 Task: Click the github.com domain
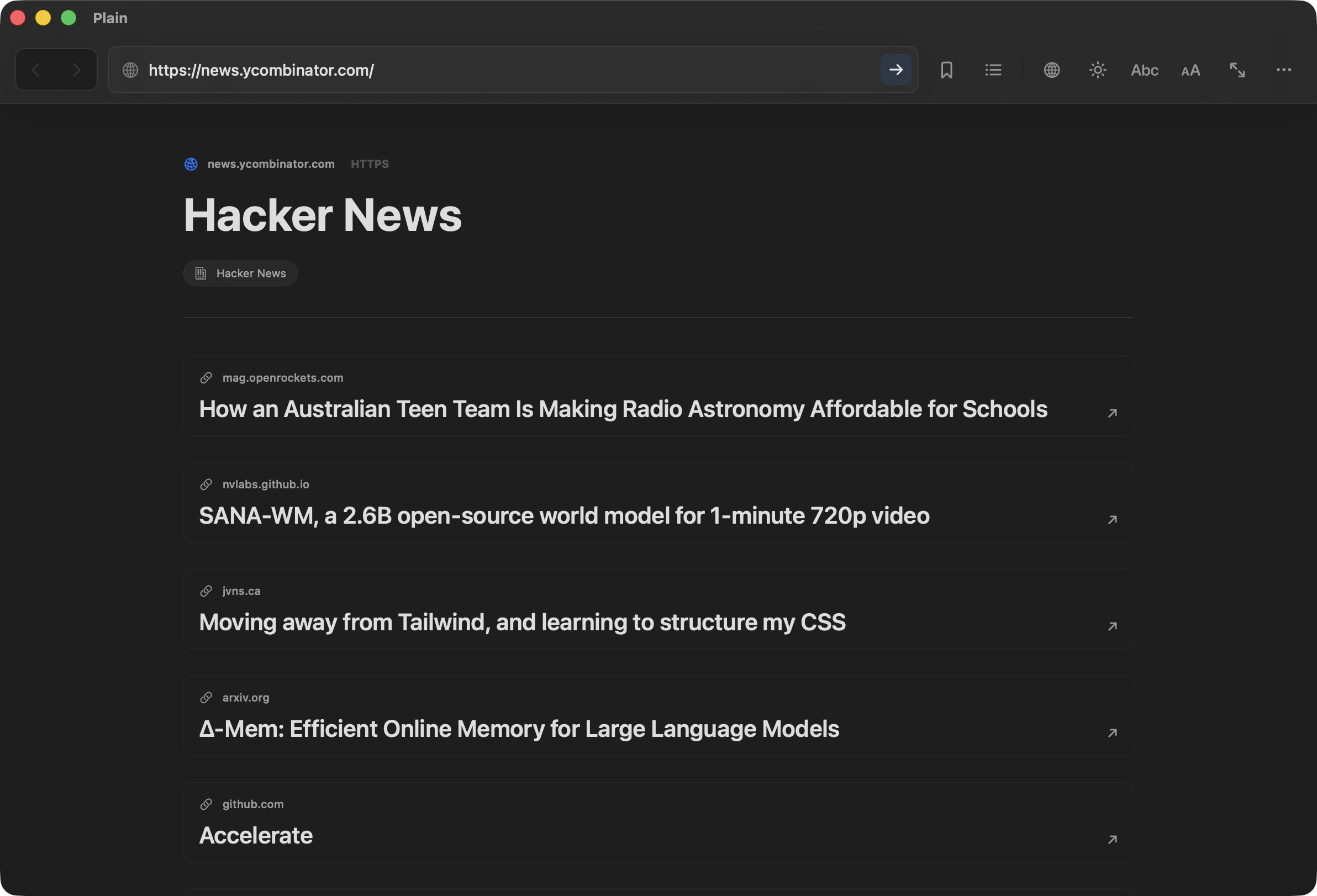[253, 804]
